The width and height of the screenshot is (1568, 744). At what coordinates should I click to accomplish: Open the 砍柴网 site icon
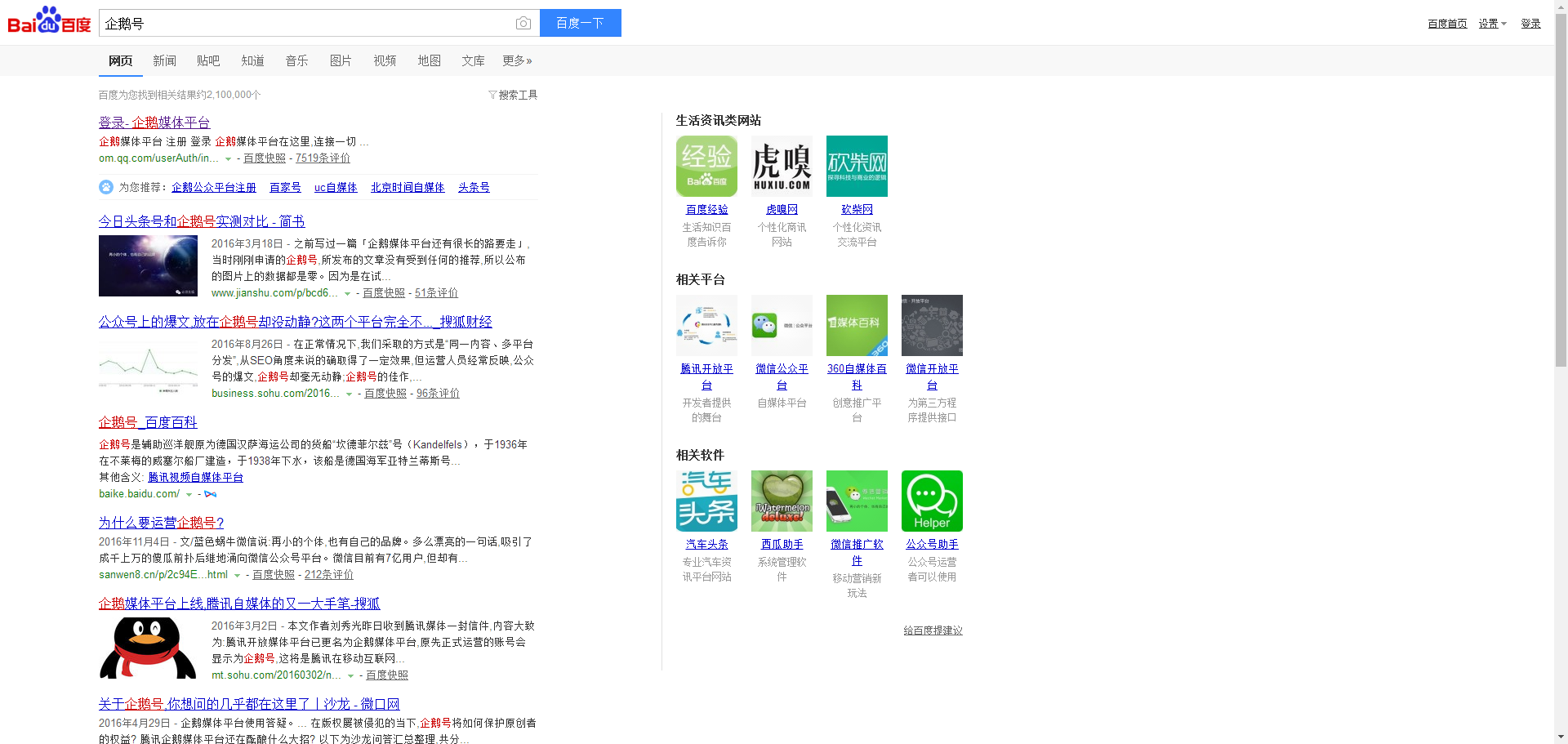point(856,166)
